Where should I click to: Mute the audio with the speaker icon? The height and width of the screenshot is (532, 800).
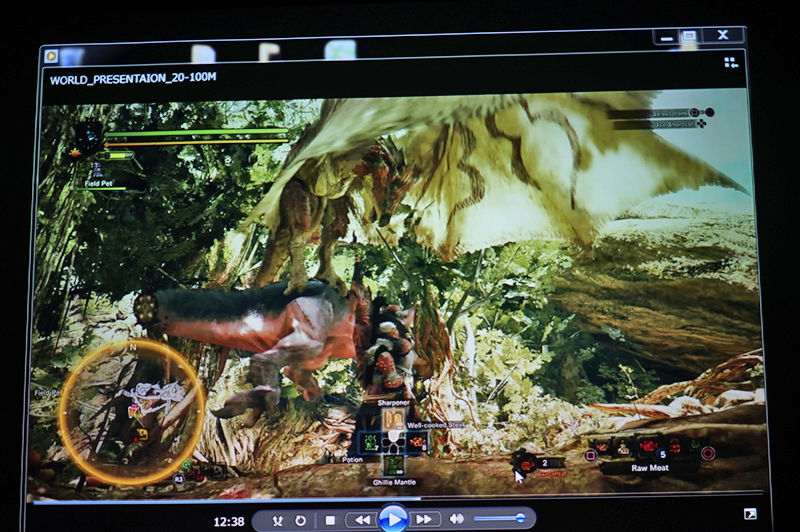coord(457,519)
